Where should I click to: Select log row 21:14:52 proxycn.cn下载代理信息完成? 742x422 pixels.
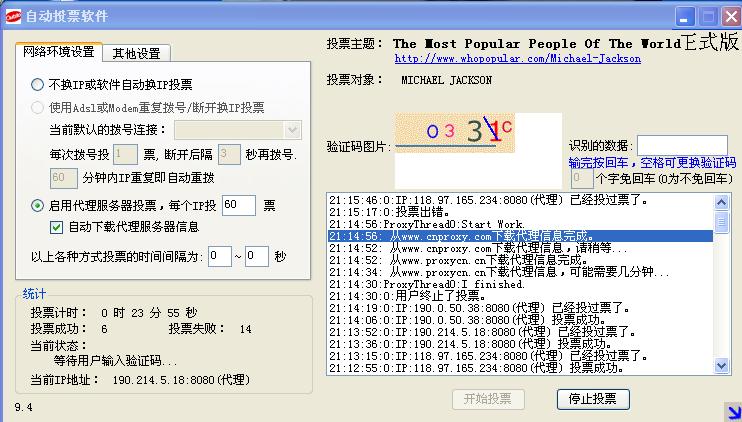pyautogui.click(x=521, y=260)
